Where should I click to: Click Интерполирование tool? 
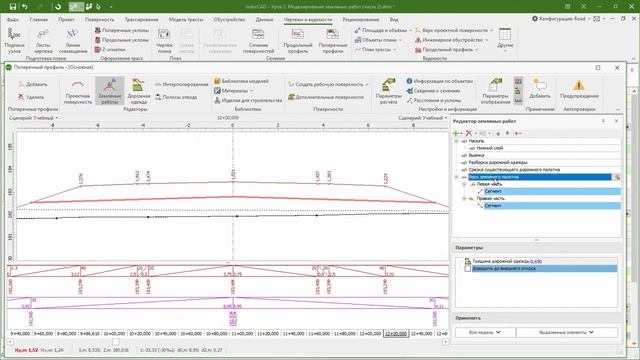pos(182,84)
